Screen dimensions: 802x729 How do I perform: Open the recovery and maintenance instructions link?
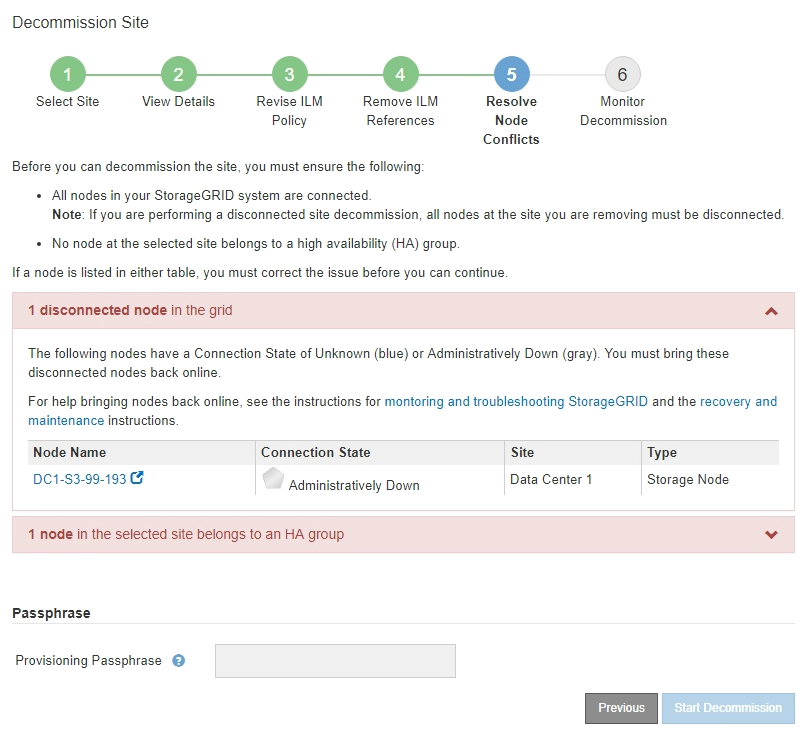(x=738, y=402)
